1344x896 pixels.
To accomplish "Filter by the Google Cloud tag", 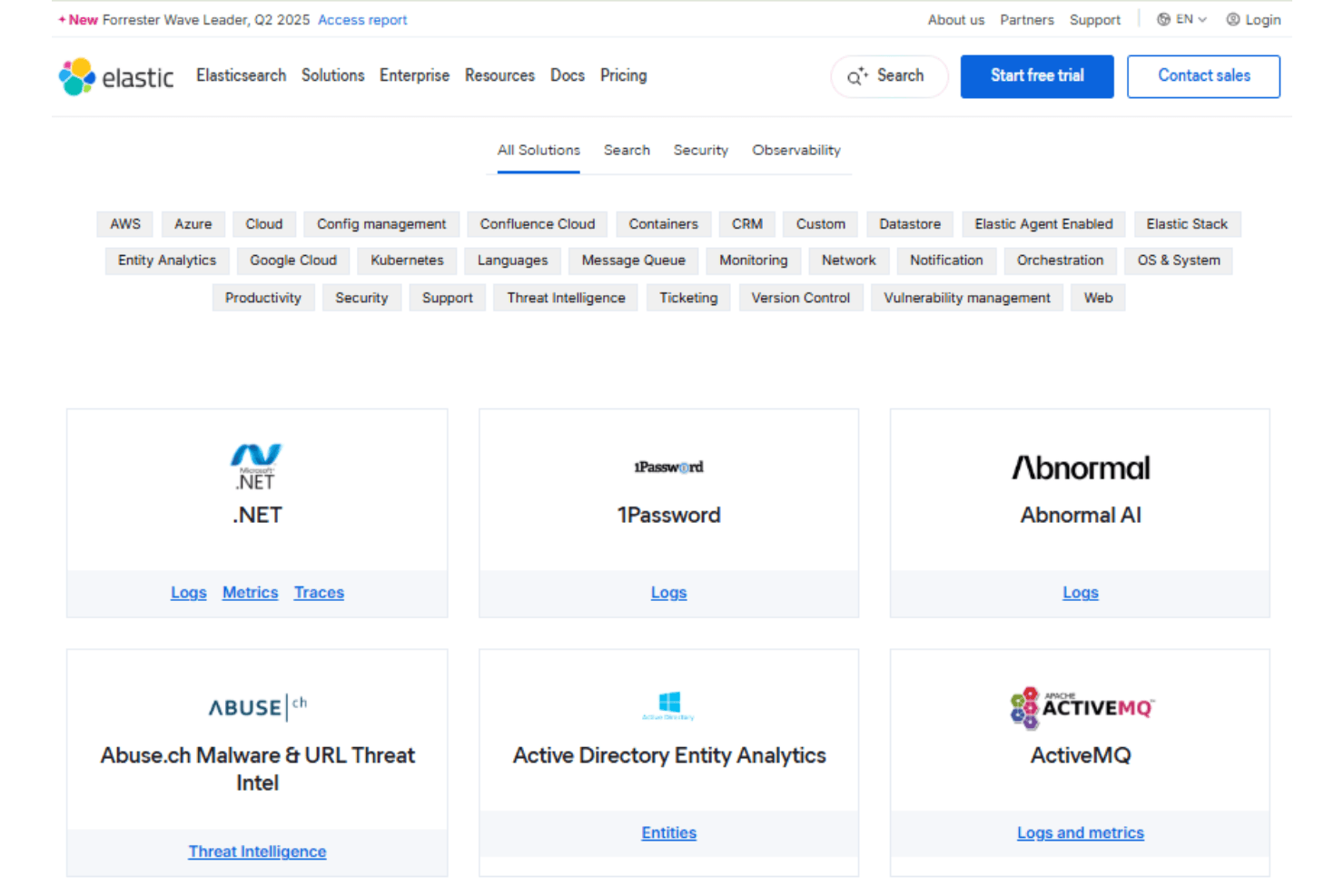I will click(292, 261).
